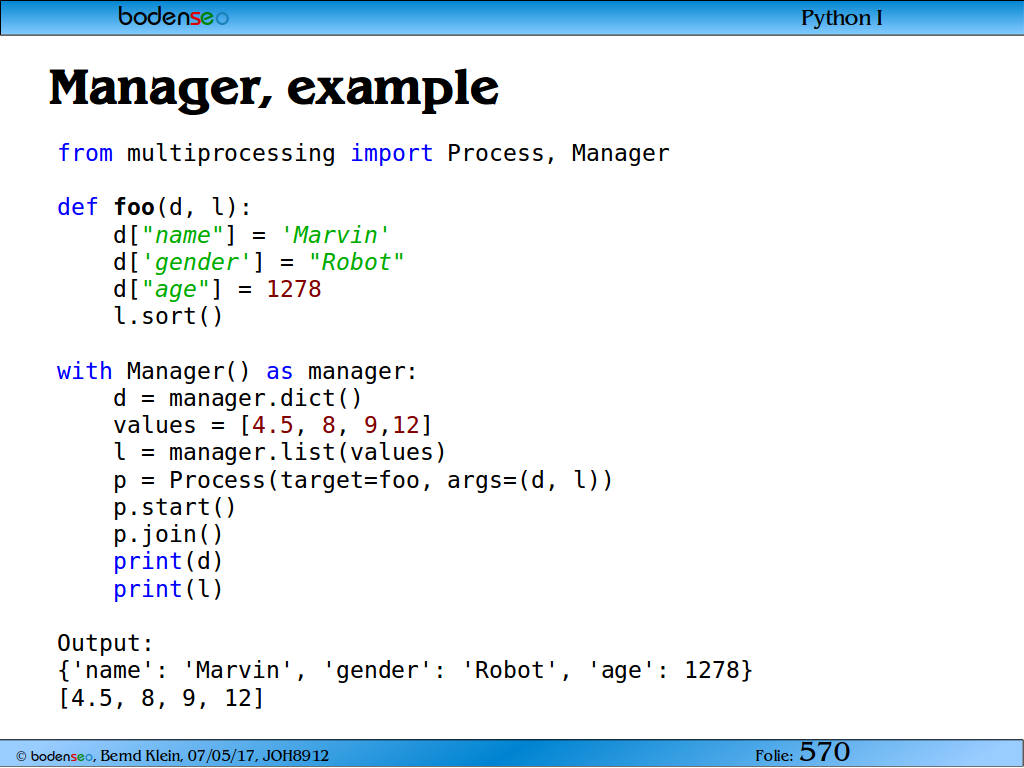Image resolution: width=1024 pixels, height=768 pixels.
Task: Click the 'Python I' header title
Action: point(842,18)
